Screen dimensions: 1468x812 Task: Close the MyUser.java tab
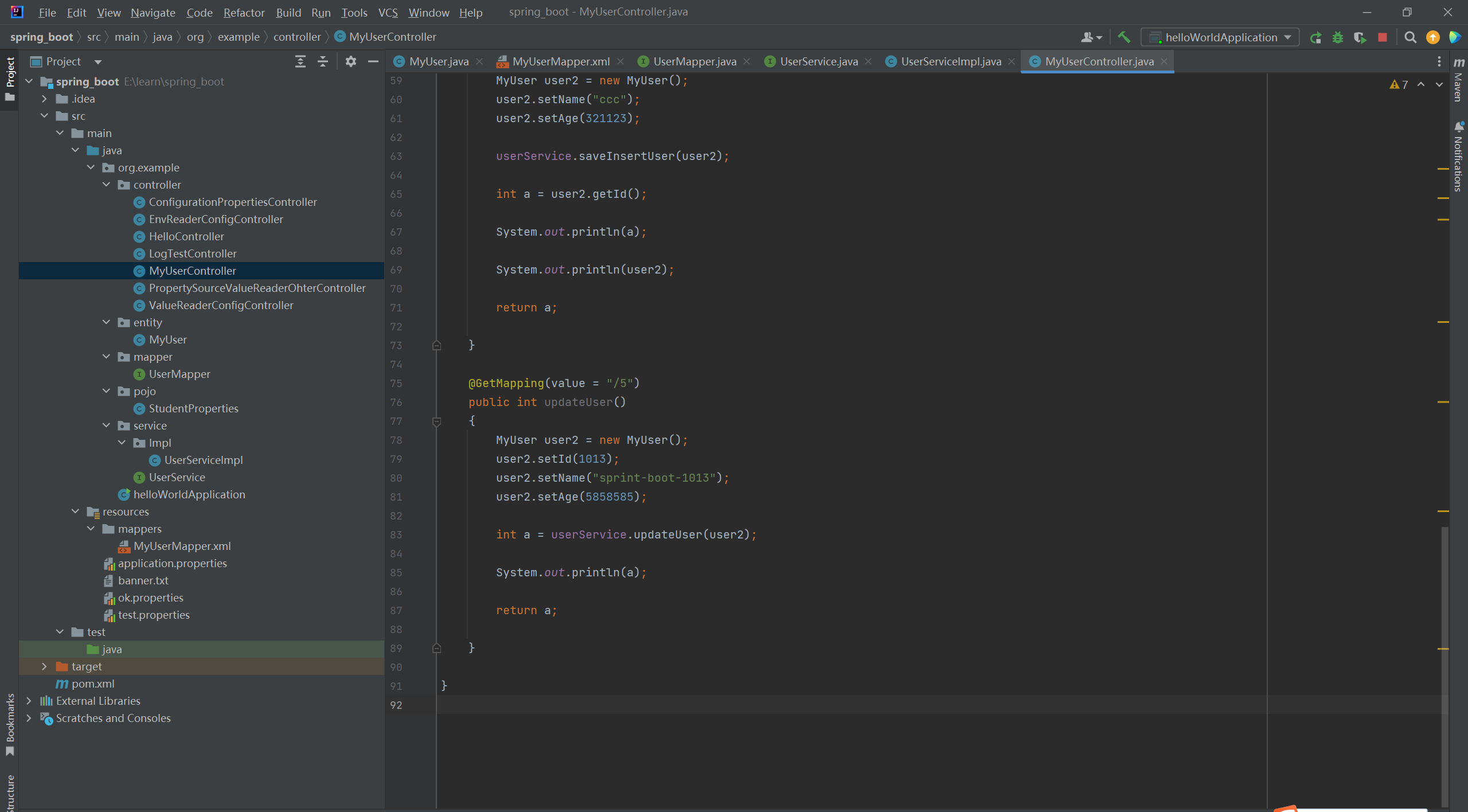point(479,61)
